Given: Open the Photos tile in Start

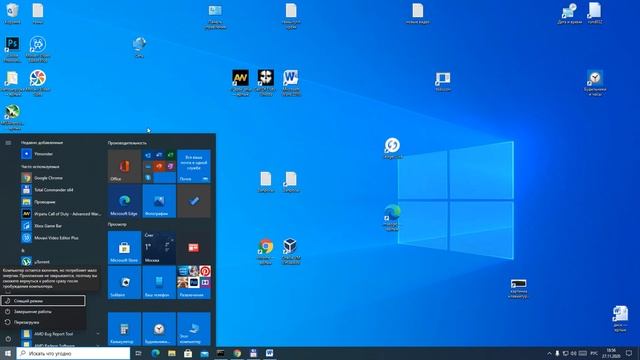Looking at the screenshot, I should click(159, 201).
